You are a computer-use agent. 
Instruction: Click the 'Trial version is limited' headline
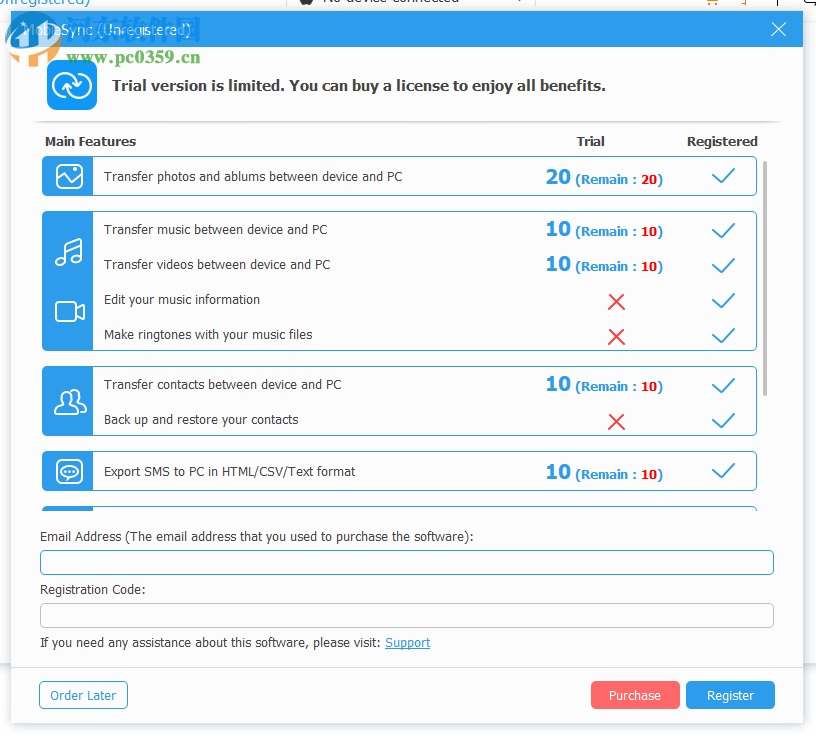(359, 86)
